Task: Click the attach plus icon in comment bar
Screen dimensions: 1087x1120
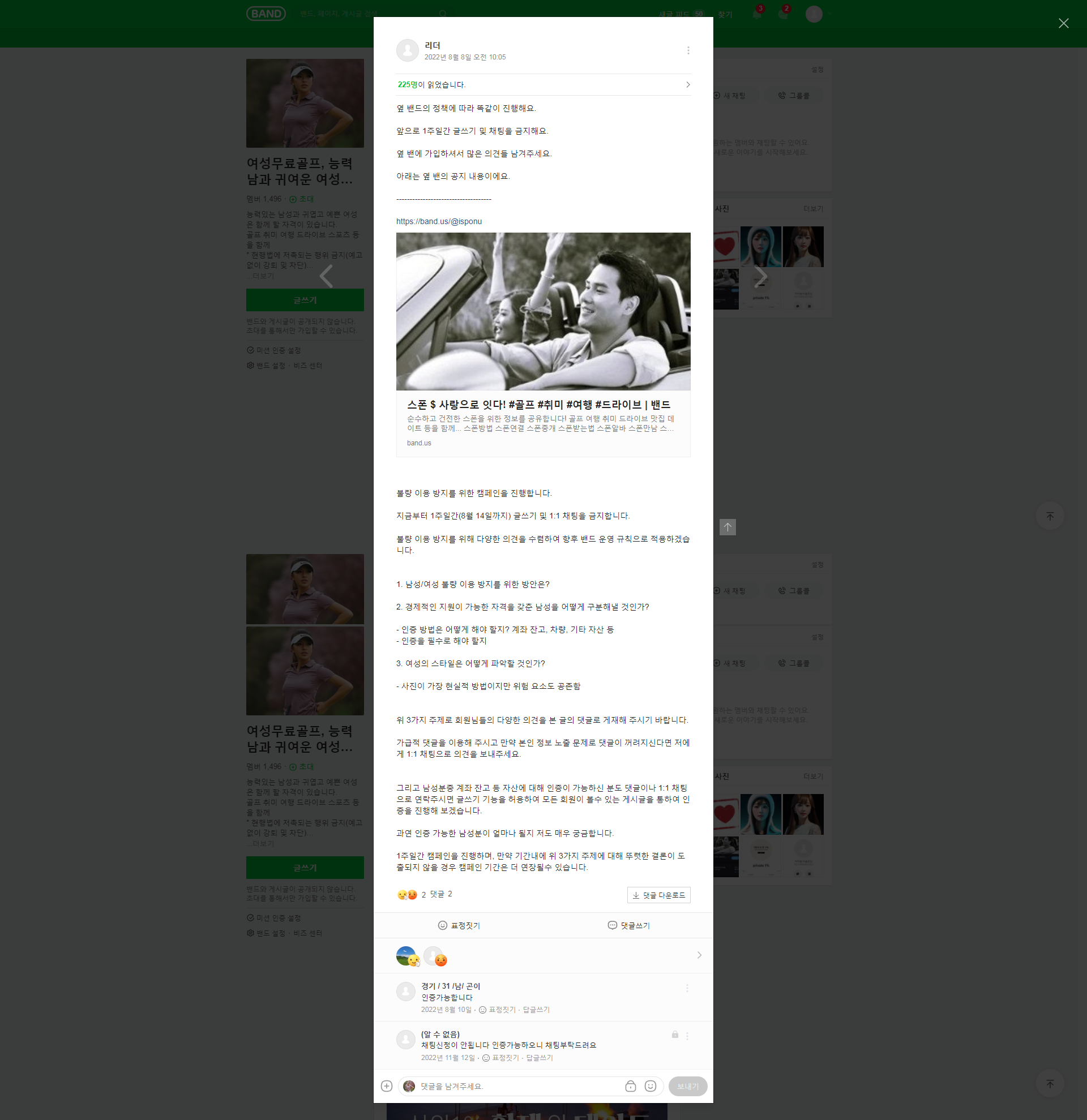Action: pyautogui.click(x=387, y=1085)
